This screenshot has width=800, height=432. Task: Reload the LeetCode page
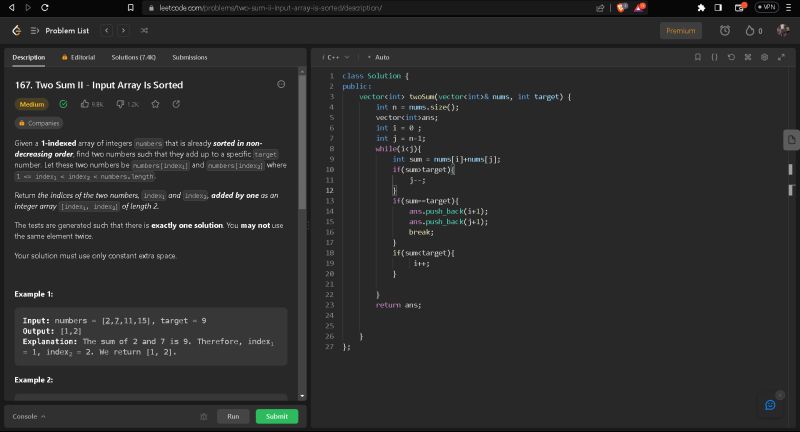click(x=44, y=8)
